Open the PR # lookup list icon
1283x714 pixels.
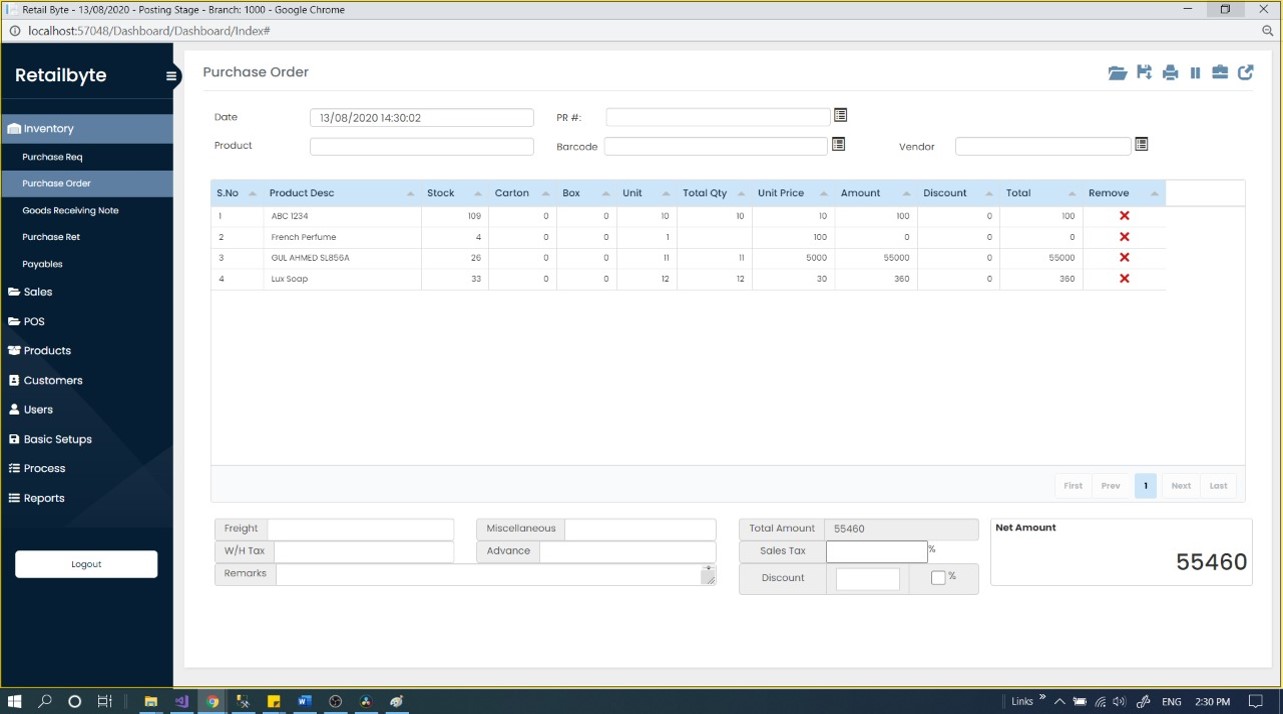click(x=840, y=116)
